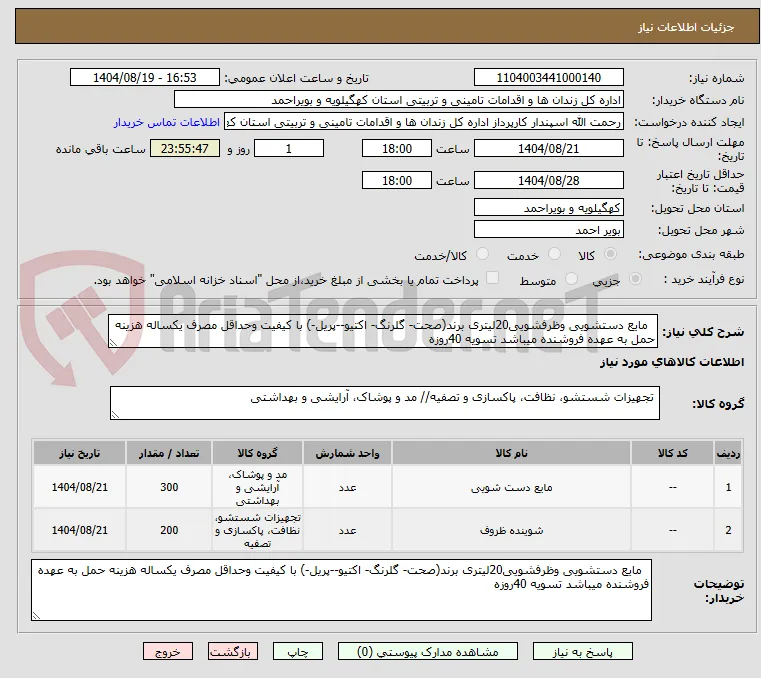Click the نام دستگاه خریدار field
This screenshot has height=678, width=761.
[398, 100]
